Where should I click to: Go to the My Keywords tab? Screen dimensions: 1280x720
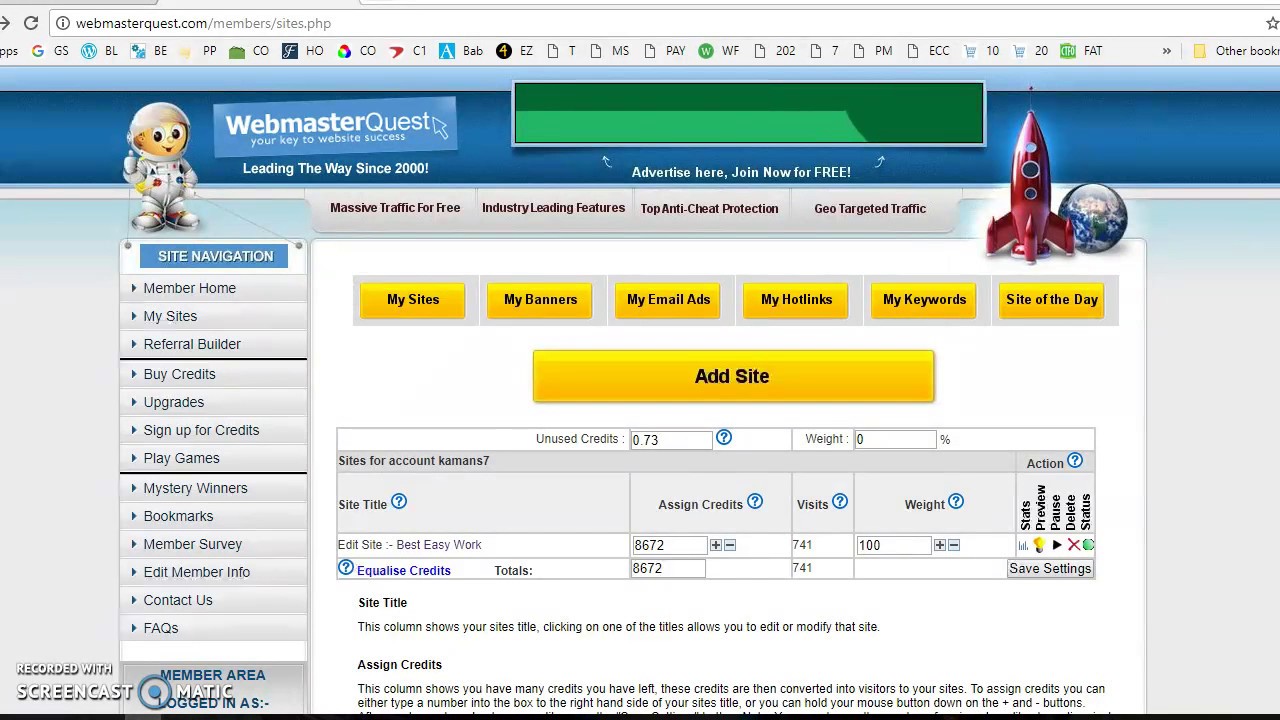924,300
